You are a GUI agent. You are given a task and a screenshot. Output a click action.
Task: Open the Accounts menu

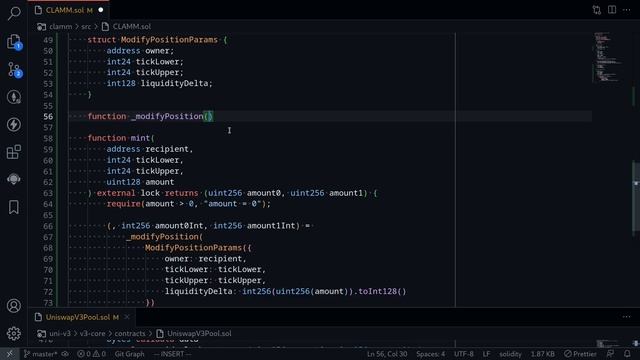pos(14,306)
